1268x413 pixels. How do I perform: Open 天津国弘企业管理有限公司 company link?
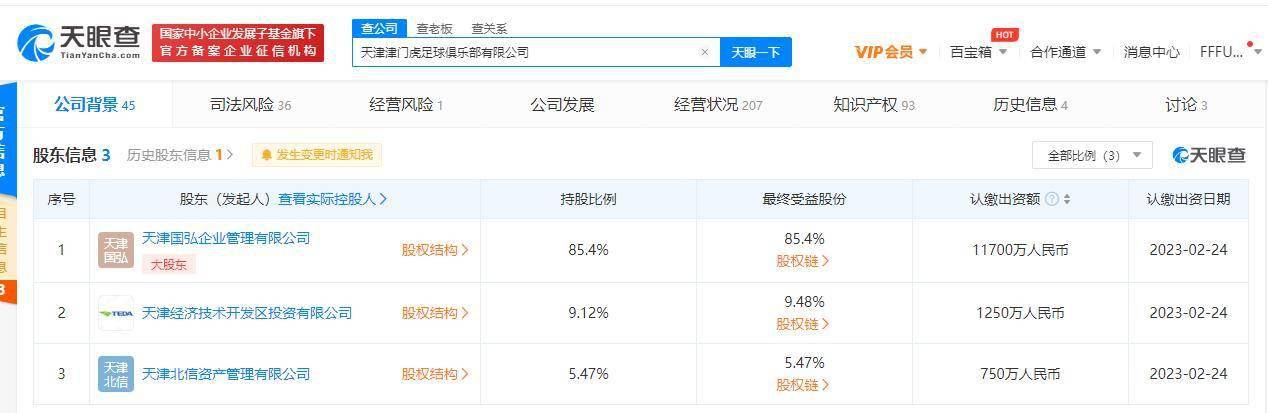226,238
